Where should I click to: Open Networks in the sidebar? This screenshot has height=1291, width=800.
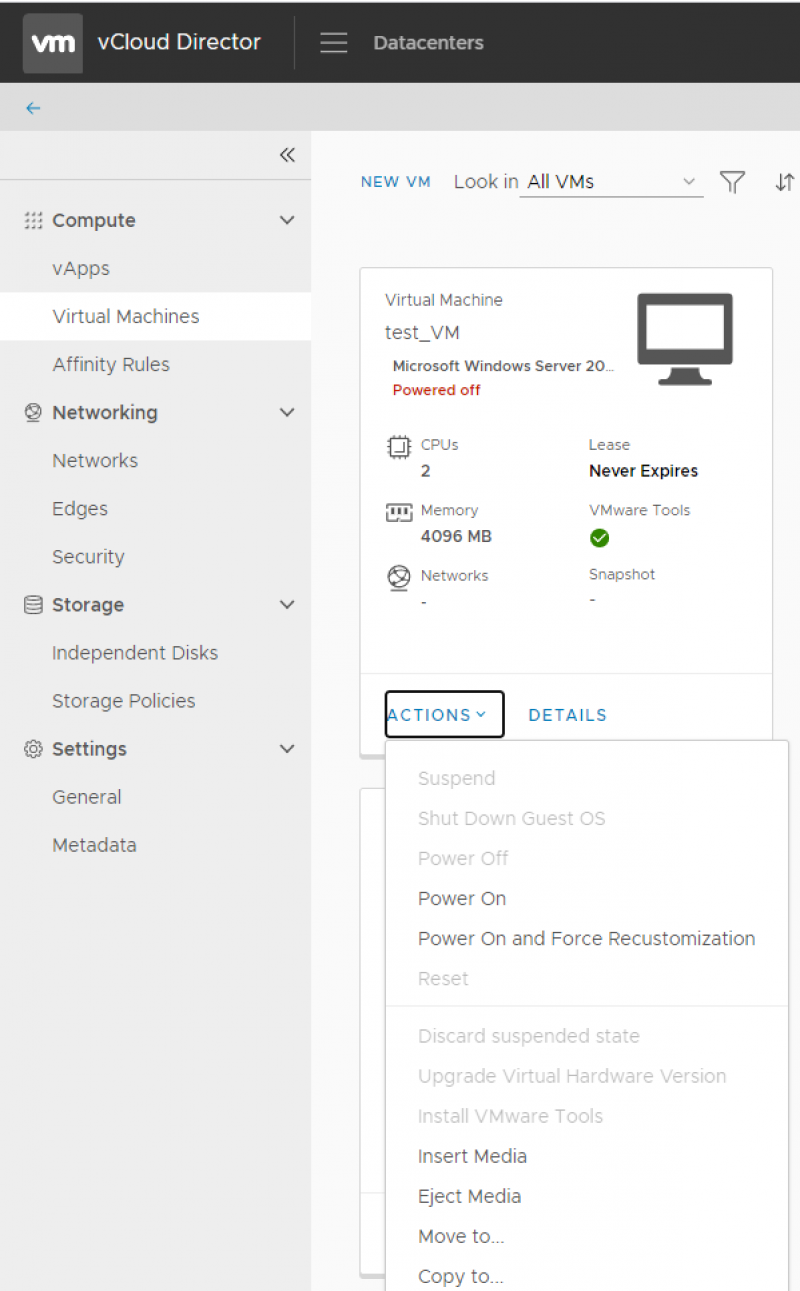[95, 460]
